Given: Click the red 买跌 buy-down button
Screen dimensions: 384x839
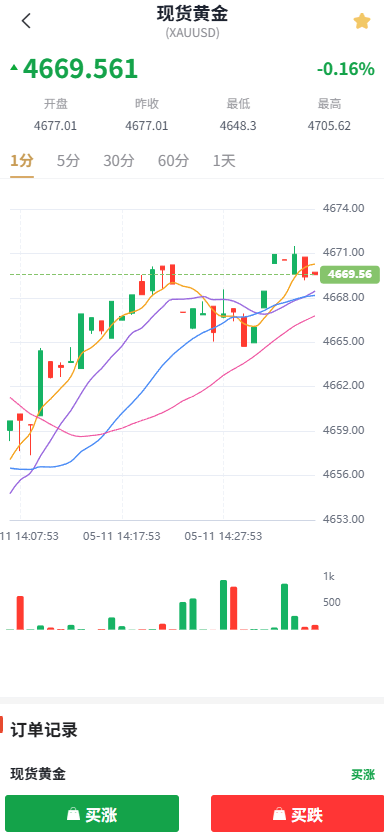Looking at the screenshot, I should 297,813.
